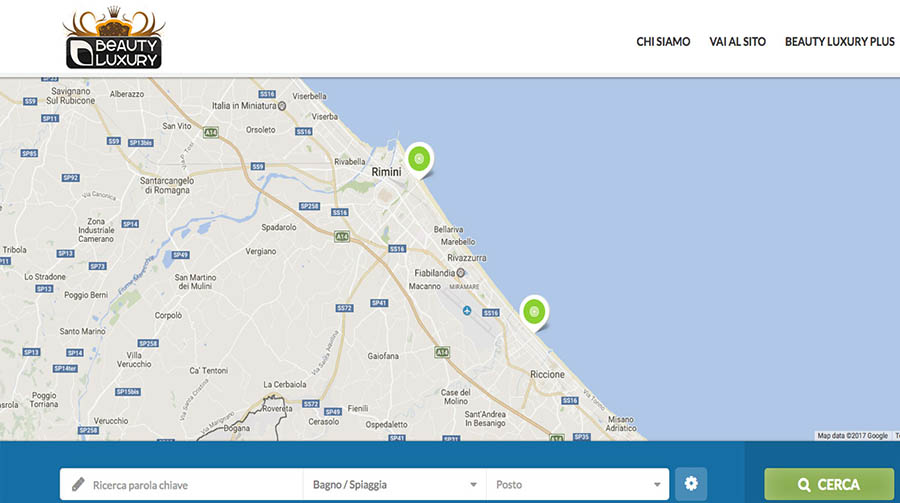Select the green map pin near Riccione

coord(534,313)
